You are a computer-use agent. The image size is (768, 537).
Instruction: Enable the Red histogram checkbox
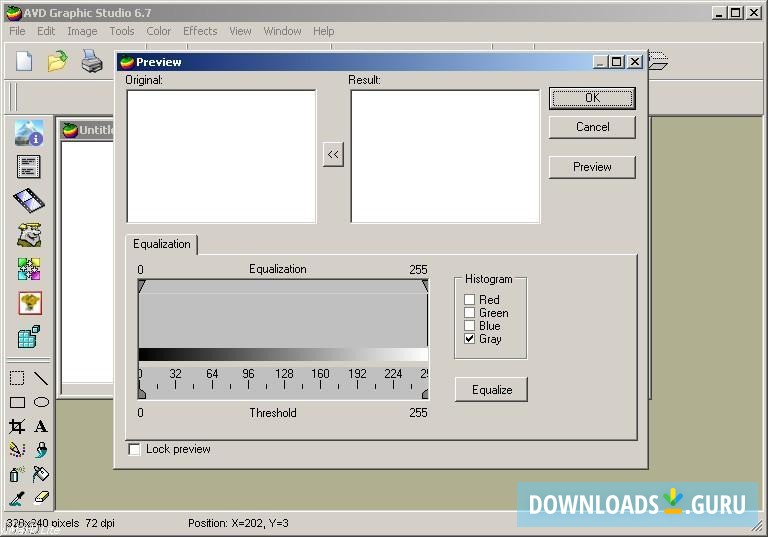[x=469, y=299]
